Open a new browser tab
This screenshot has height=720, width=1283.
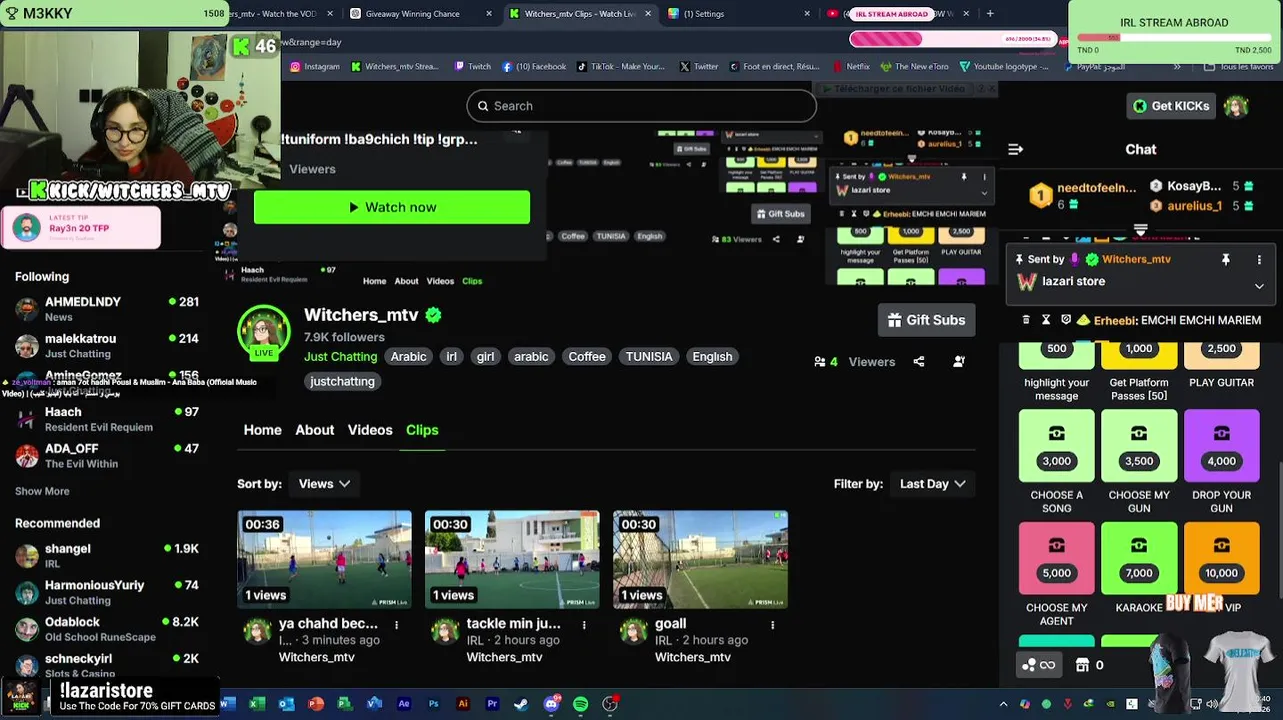(x=990, y=14)
